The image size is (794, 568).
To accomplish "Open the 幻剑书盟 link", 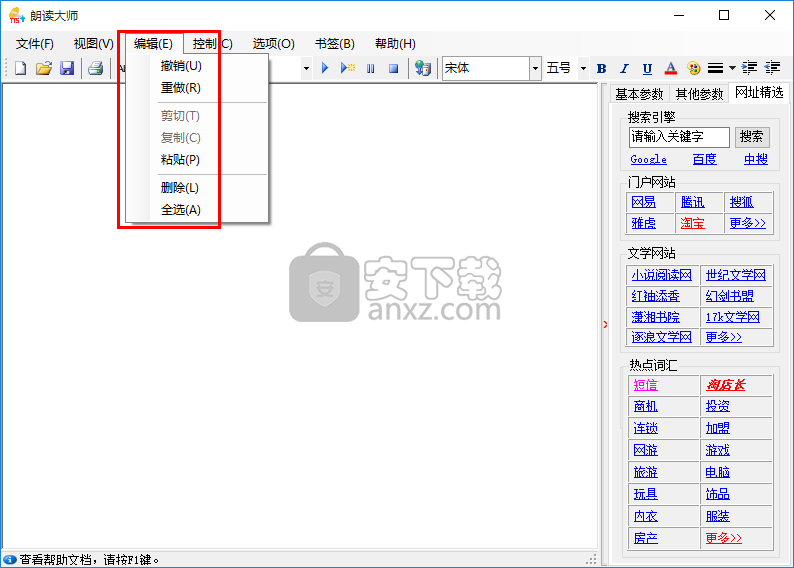I will pos(730,296).
